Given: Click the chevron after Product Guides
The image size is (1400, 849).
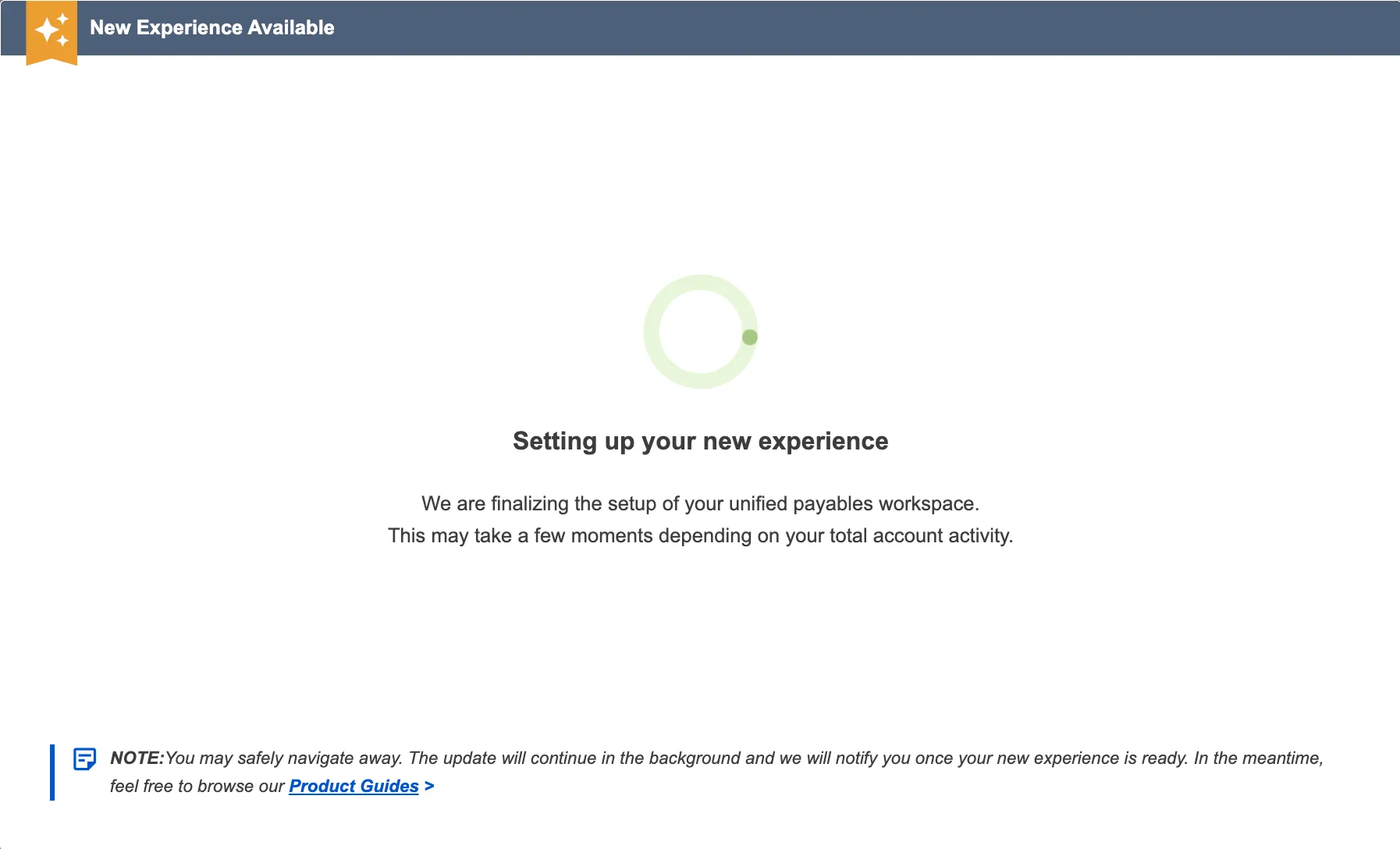Looking at the screenshot, I should point(429,786).
